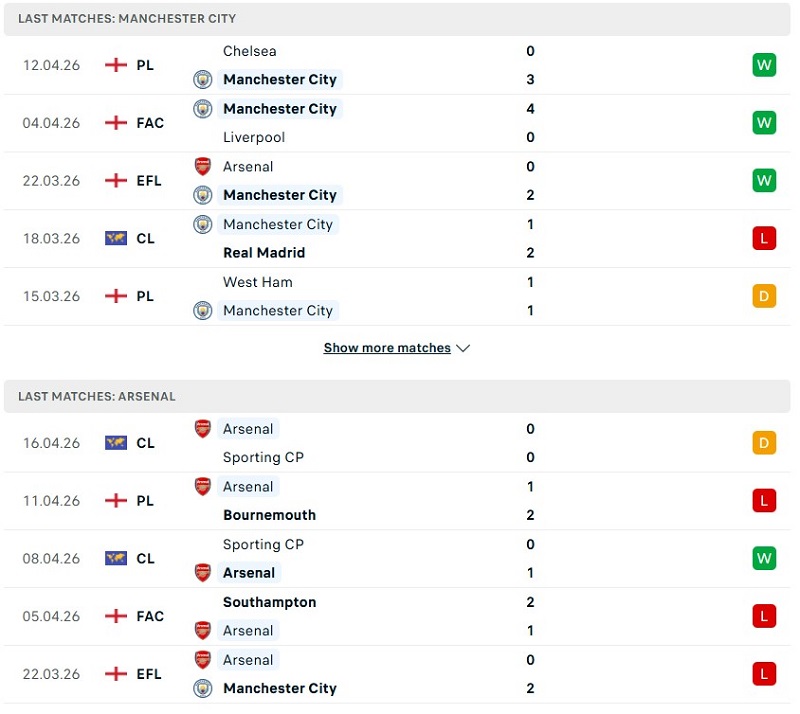Click the Last Matches: Manchester City header
The width and height of the screenshot is (800, 714).
coord(127,19)
